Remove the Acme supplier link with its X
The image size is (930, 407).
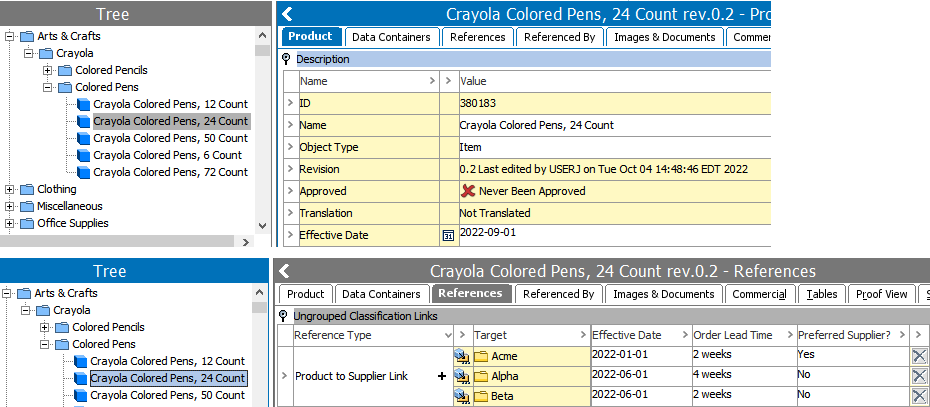click(919, 356)
